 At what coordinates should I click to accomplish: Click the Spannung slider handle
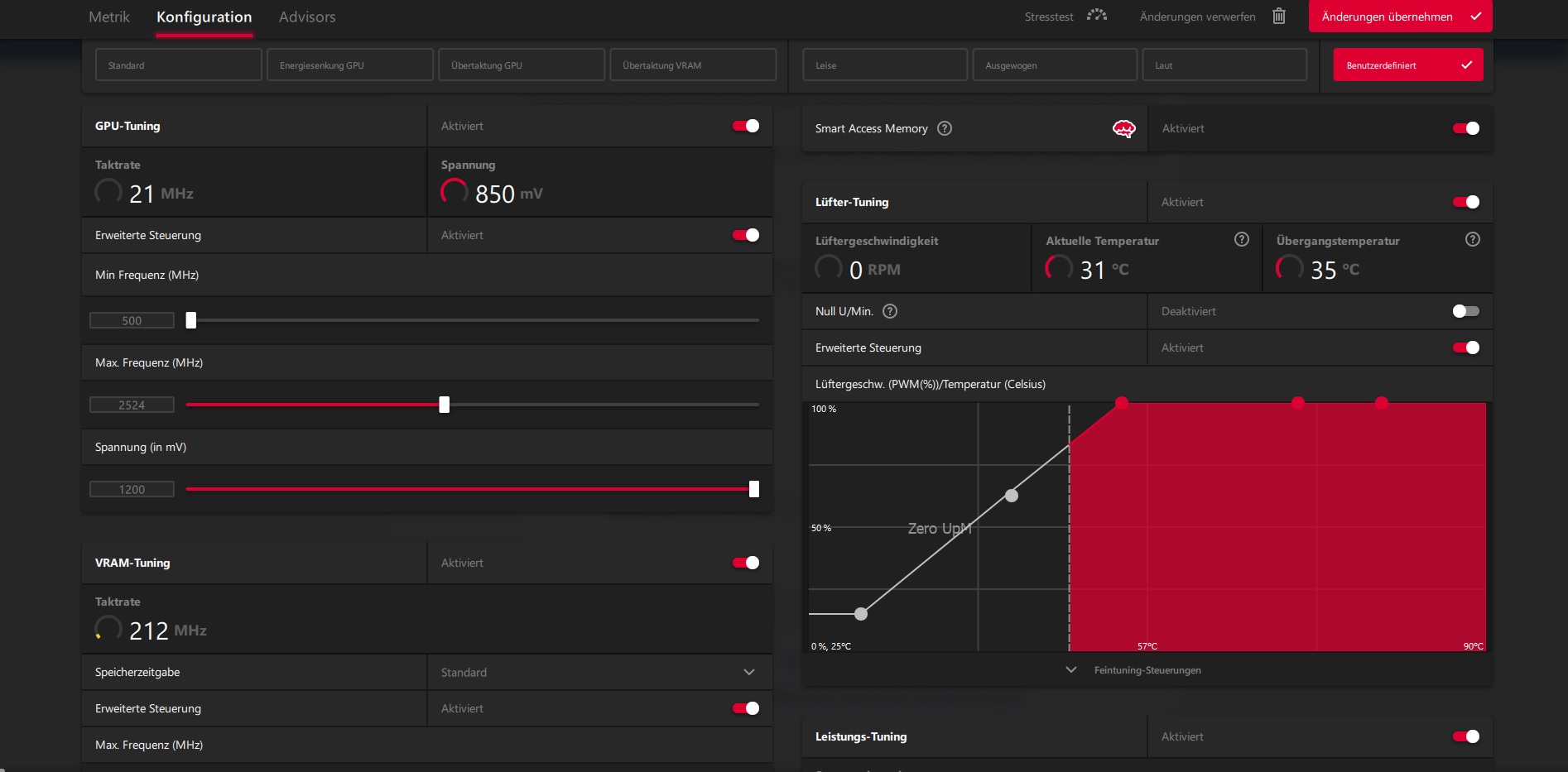pos(754,489)
